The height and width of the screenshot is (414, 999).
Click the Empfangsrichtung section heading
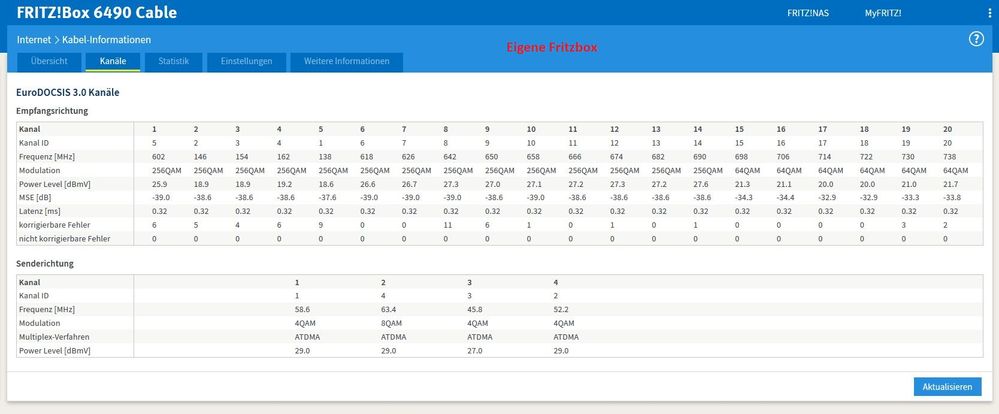click(x=52, y=111)
